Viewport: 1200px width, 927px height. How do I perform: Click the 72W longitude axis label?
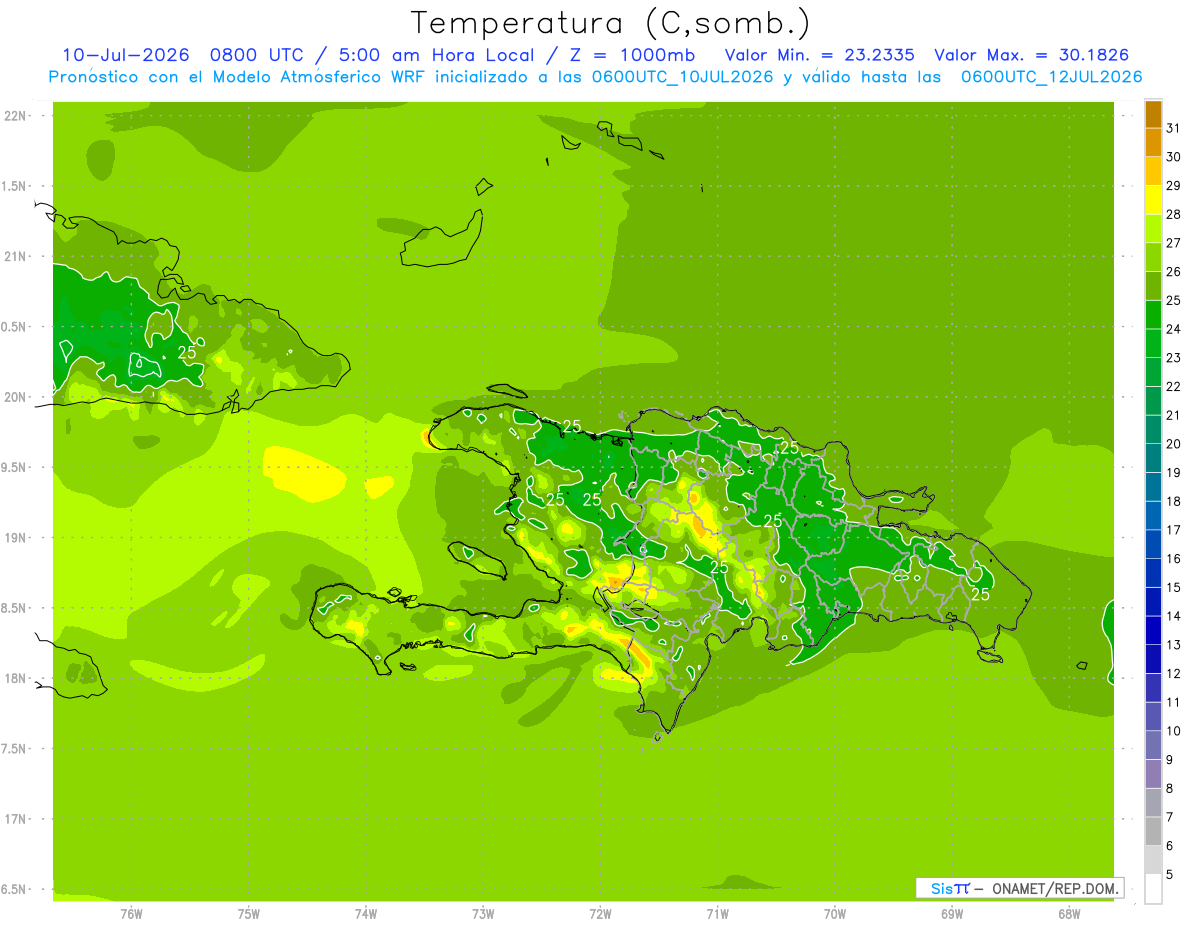click(600, 913)
